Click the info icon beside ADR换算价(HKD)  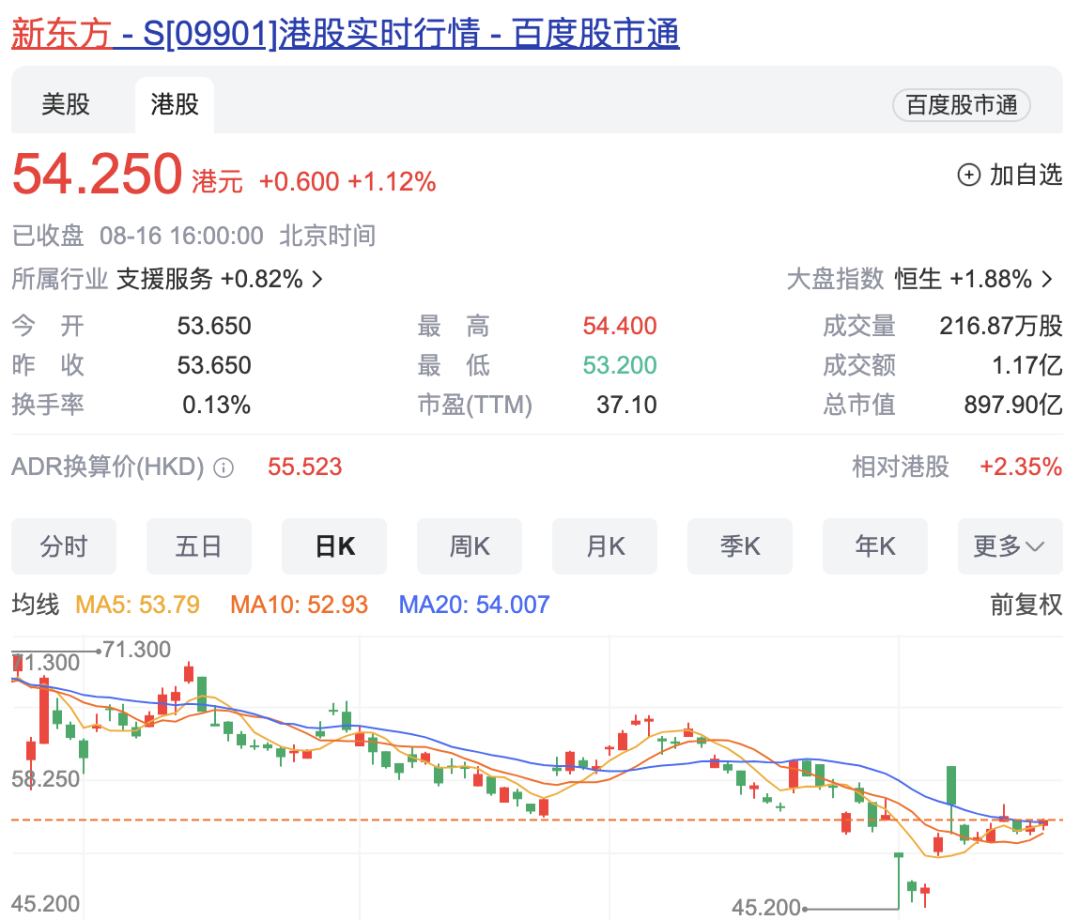pos(223,468)
